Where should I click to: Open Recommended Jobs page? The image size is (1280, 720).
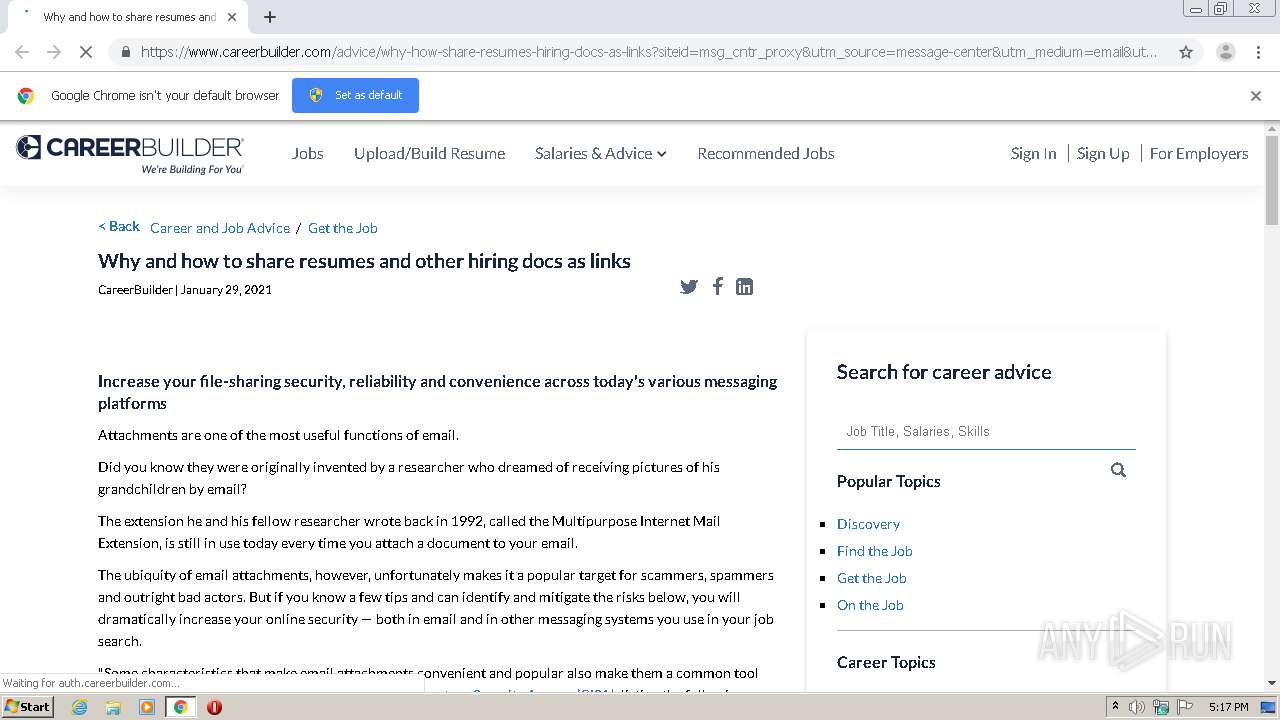pos(766,154)
